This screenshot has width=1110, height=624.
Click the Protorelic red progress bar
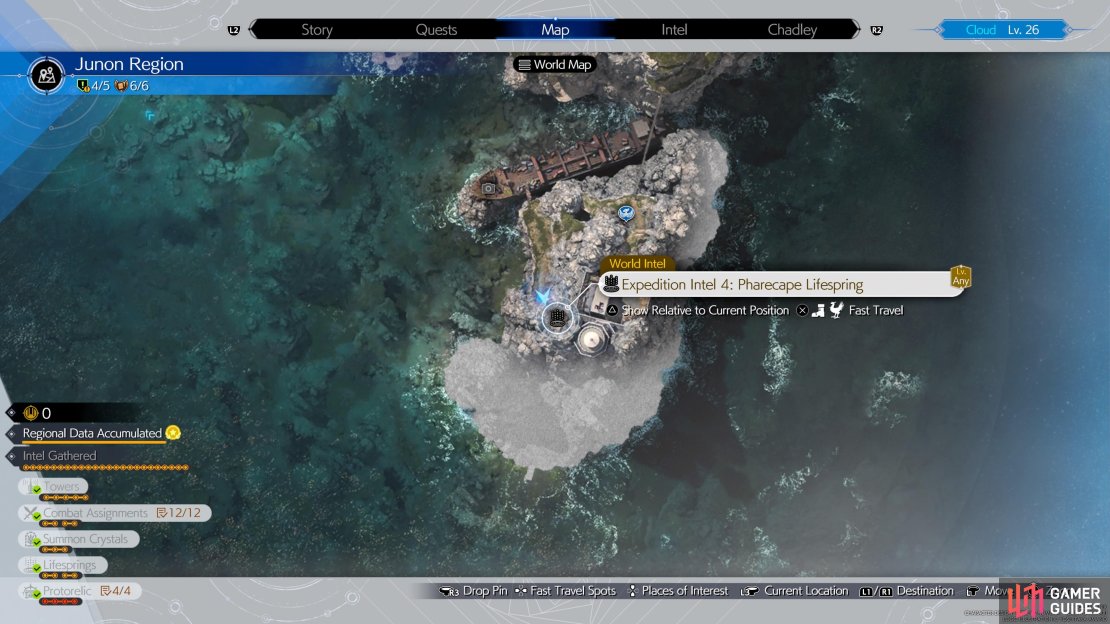click(x=60, y=601)
